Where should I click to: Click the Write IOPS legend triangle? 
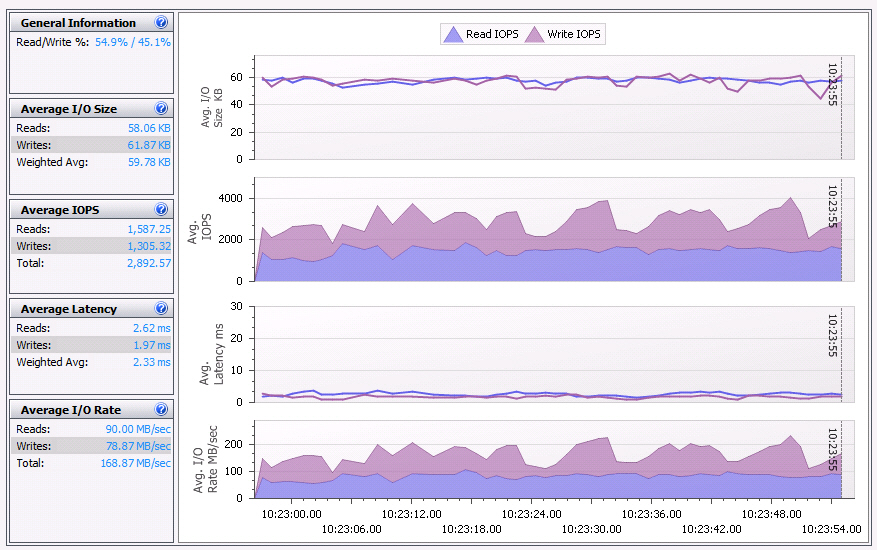point(535,35)
